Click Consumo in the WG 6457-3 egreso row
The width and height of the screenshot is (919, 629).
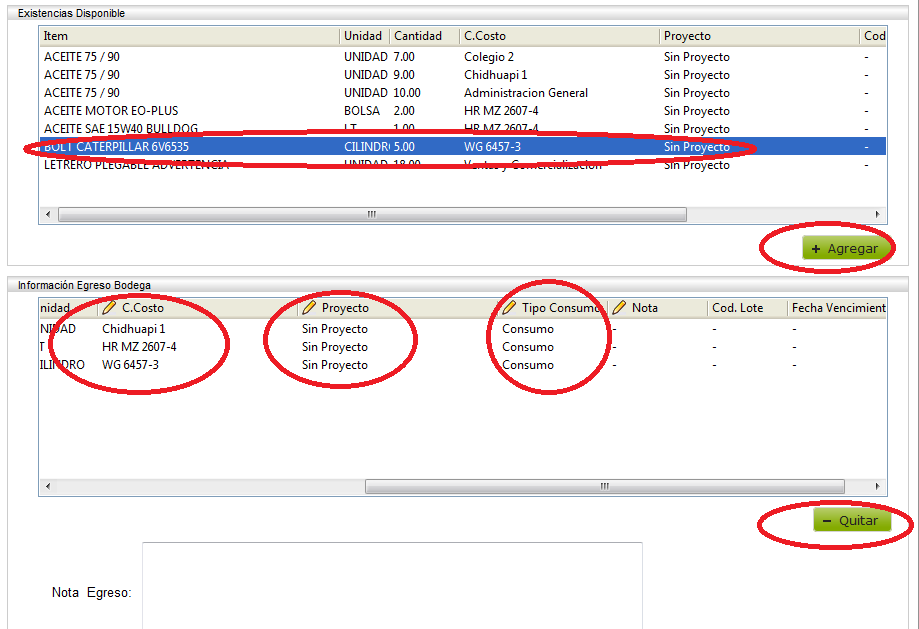527,365
